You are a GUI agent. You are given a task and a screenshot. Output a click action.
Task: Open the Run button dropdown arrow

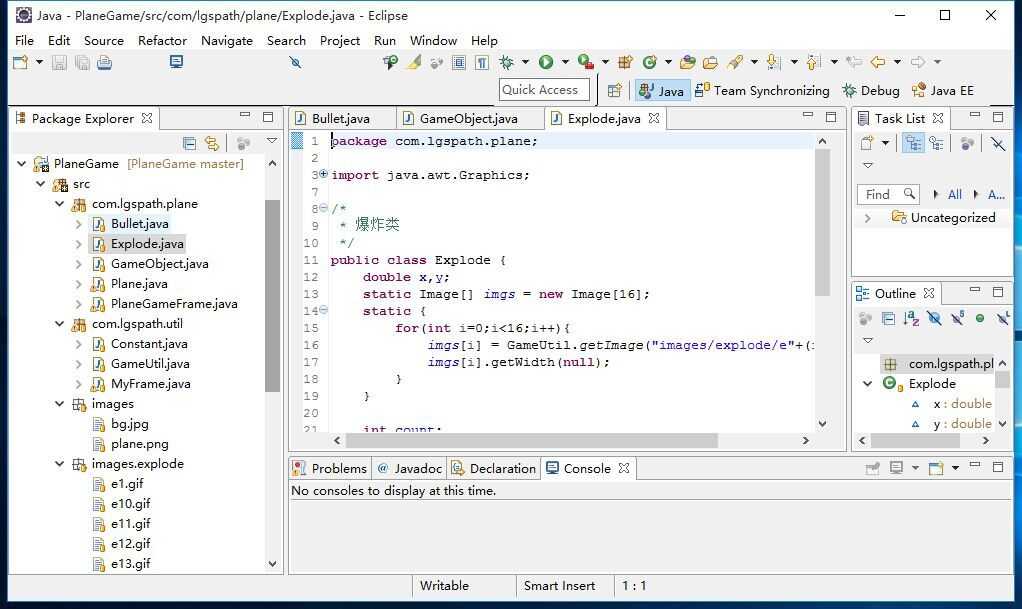[564, 62]
